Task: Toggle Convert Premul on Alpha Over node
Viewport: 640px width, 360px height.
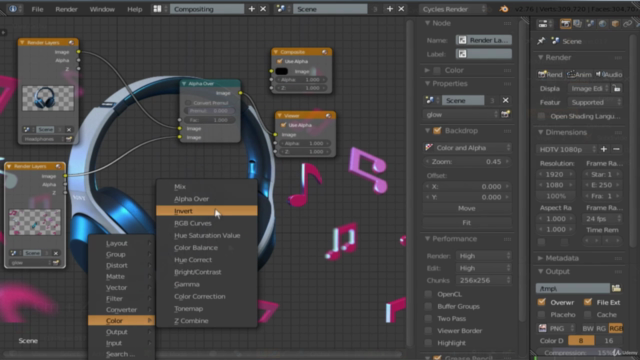Action: (188, 102)
